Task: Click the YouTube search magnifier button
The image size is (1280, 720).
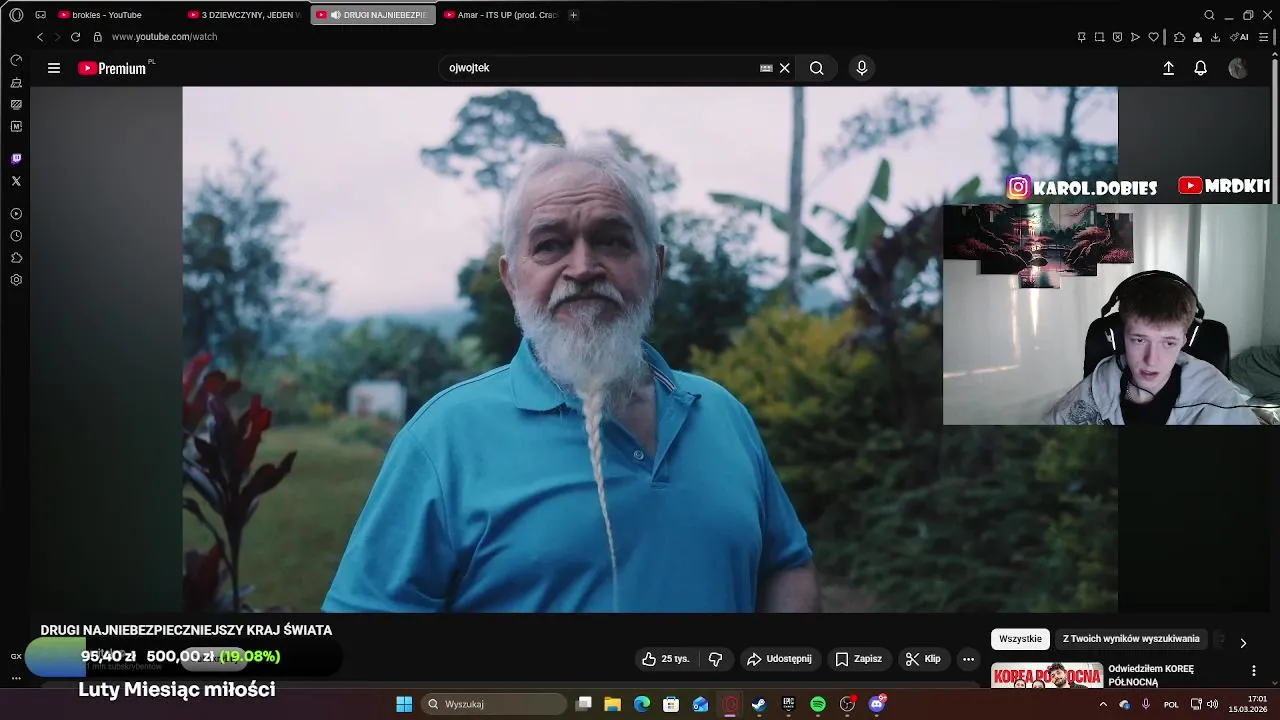Action: click(817, 68)
